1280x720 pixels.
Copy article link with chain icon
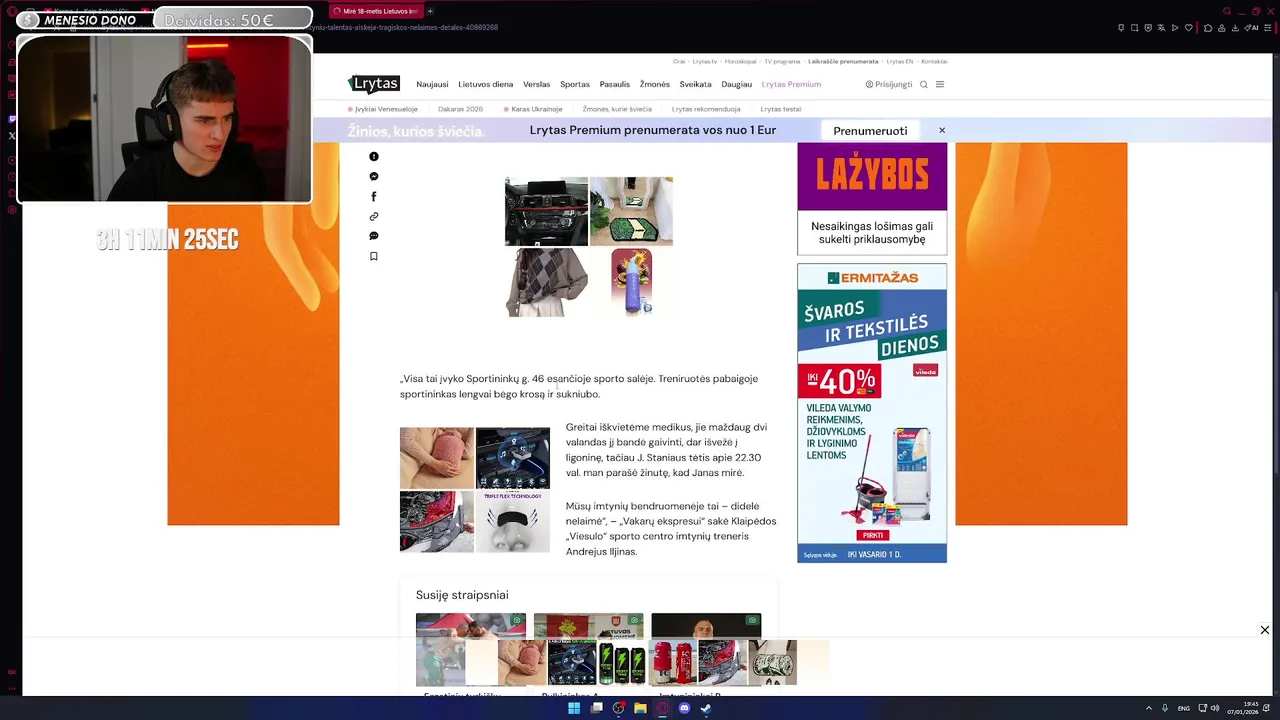[x=374, y=217]
